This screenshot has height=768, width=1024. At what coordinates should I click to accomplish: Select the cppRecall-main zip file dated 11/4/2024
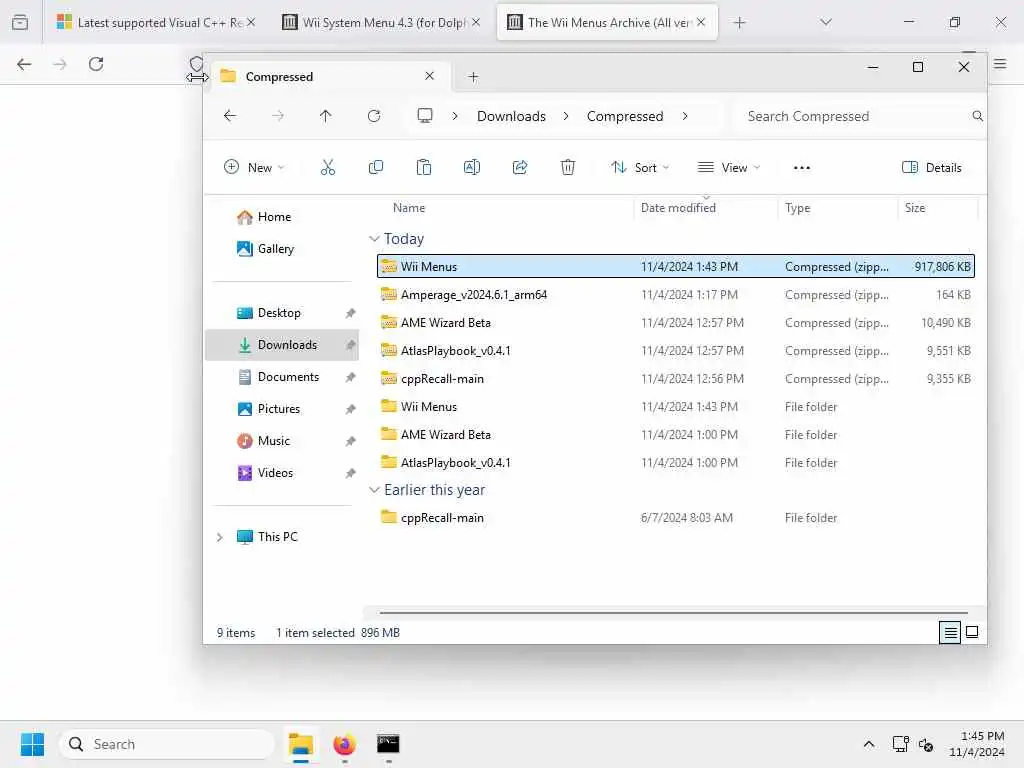[x=676, y=379]
